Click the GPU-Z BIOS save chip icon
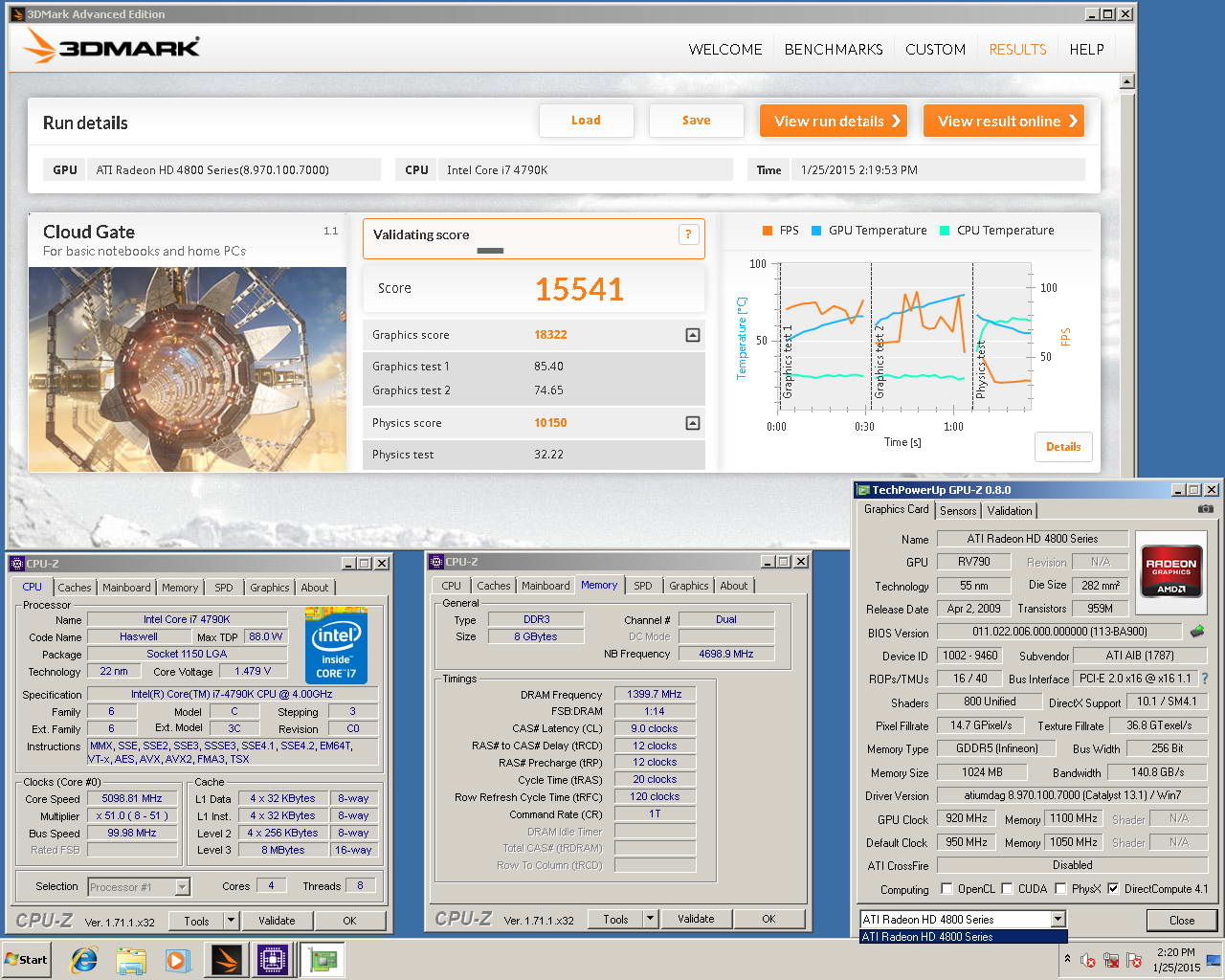 pos(1197,632)
